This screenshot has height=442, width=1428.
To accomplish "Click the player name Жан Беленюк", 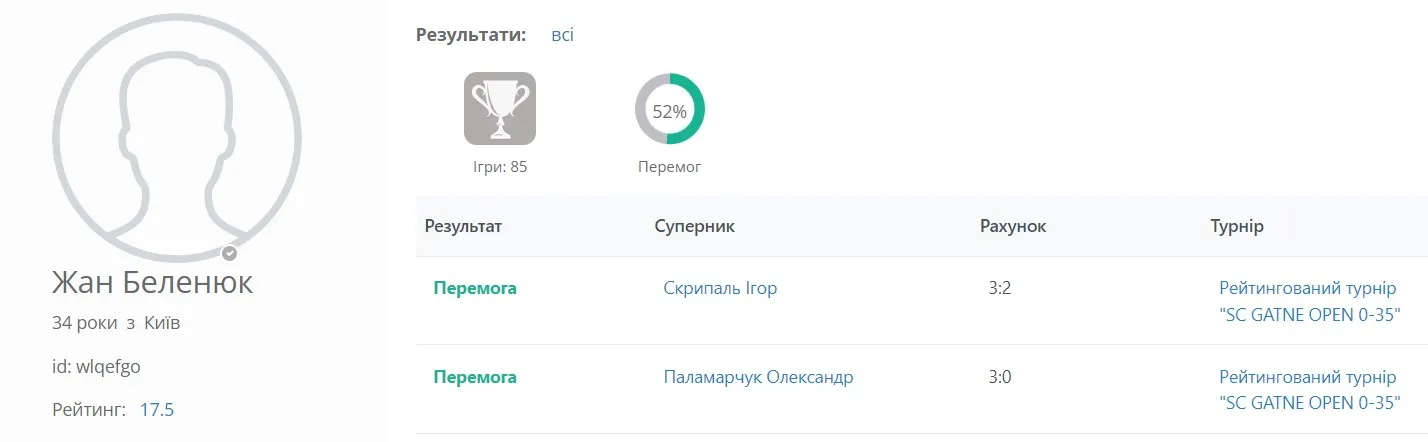I will [152, 283].
